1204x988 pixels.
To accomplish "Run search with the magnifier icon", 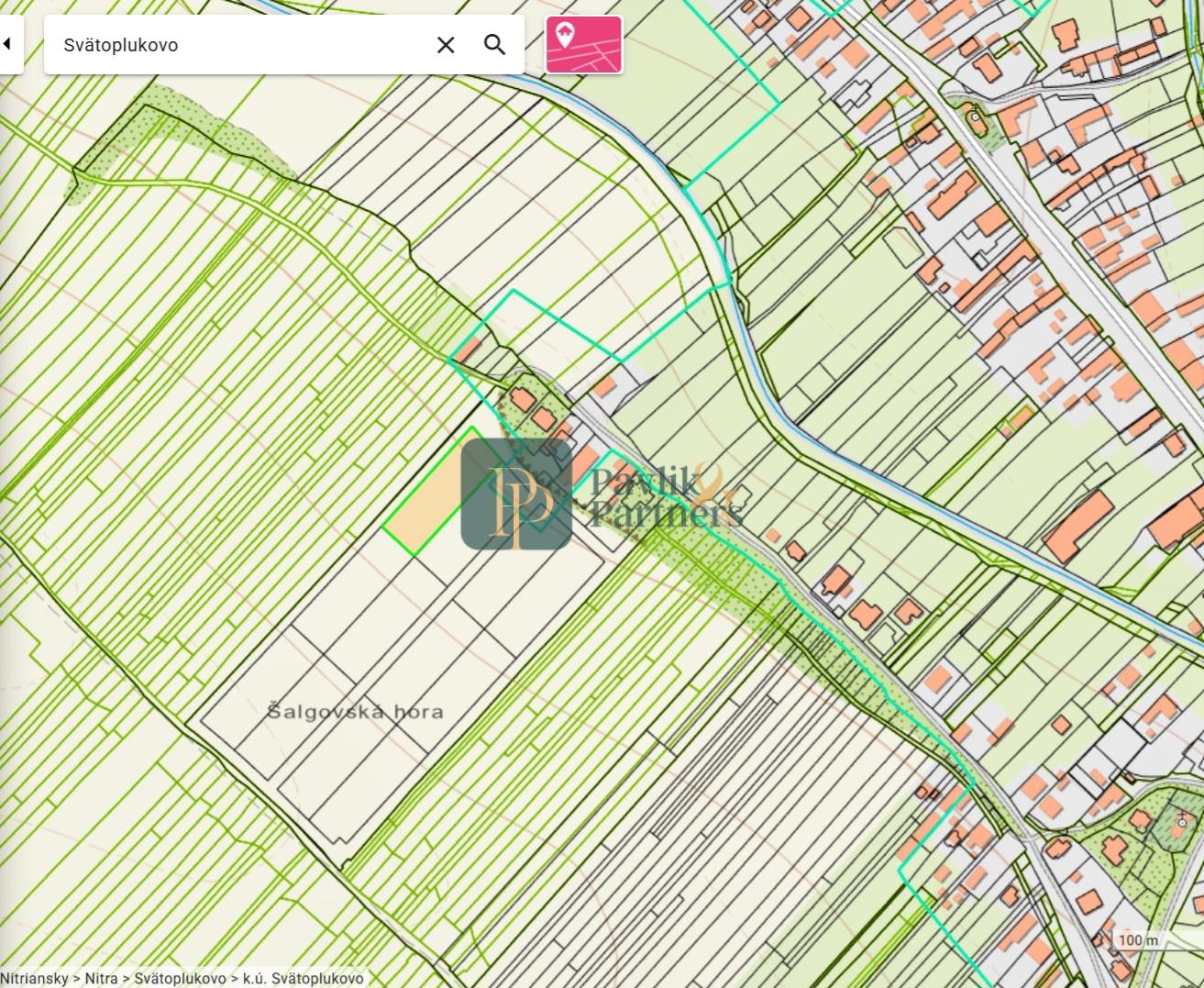I will pyautogui.click(x=495, y=45).
